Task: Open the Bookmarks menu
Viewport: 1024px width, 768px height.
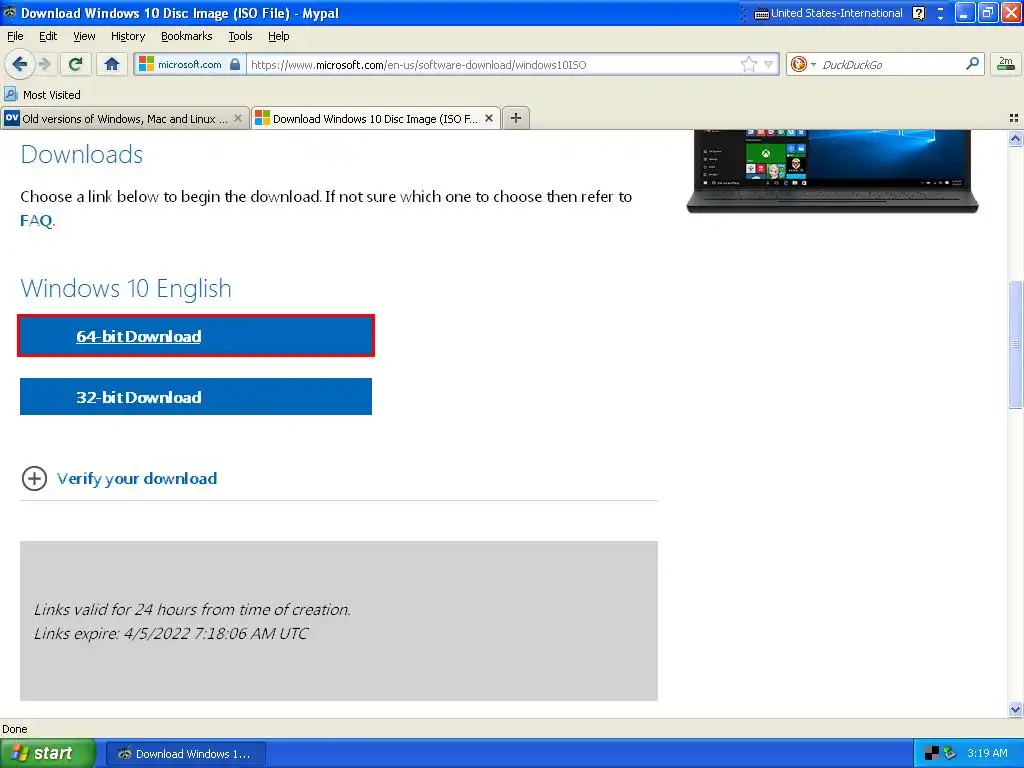Action: (x=187, y=36)
